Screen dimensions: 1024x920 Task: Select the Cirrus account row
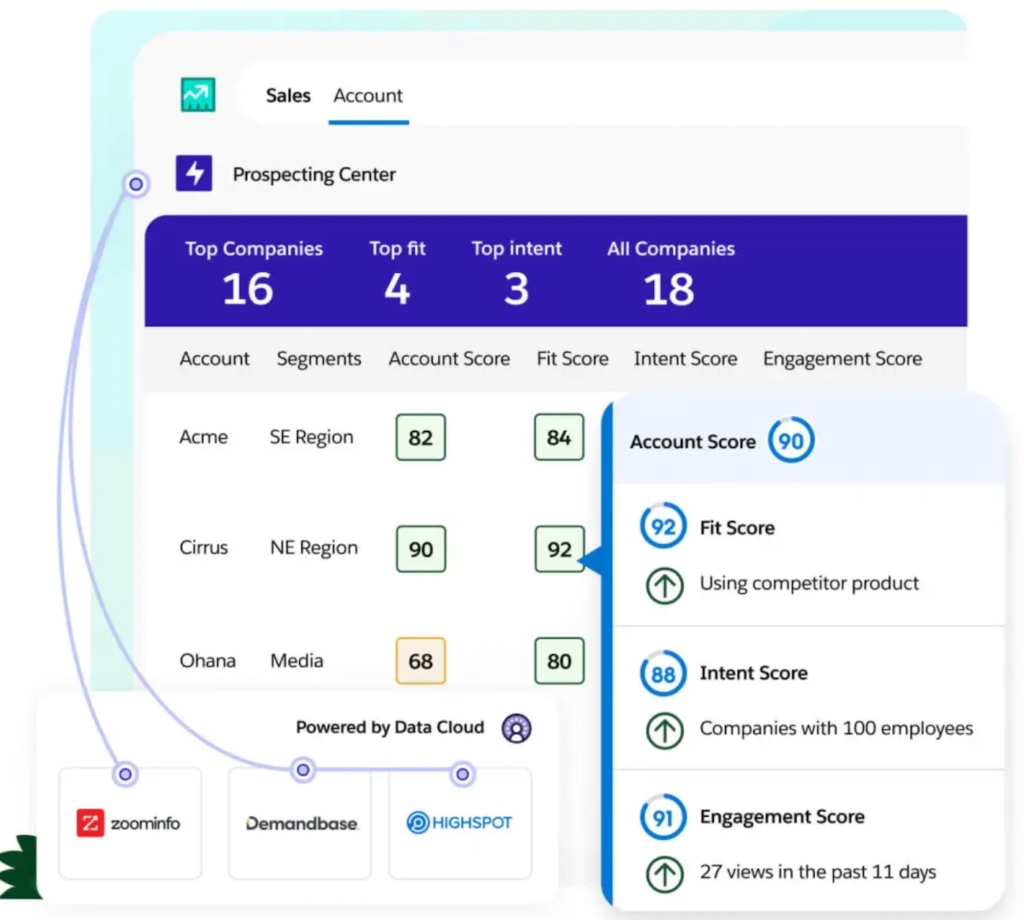point(204,548)
